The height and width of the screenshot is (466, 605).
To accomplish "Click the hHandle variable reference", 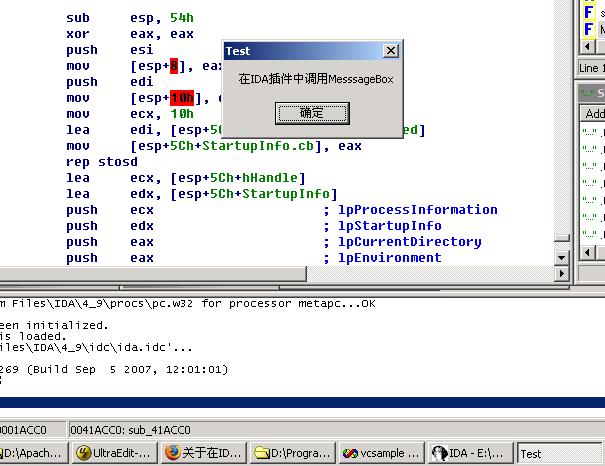I will click(x=270, y=178).
